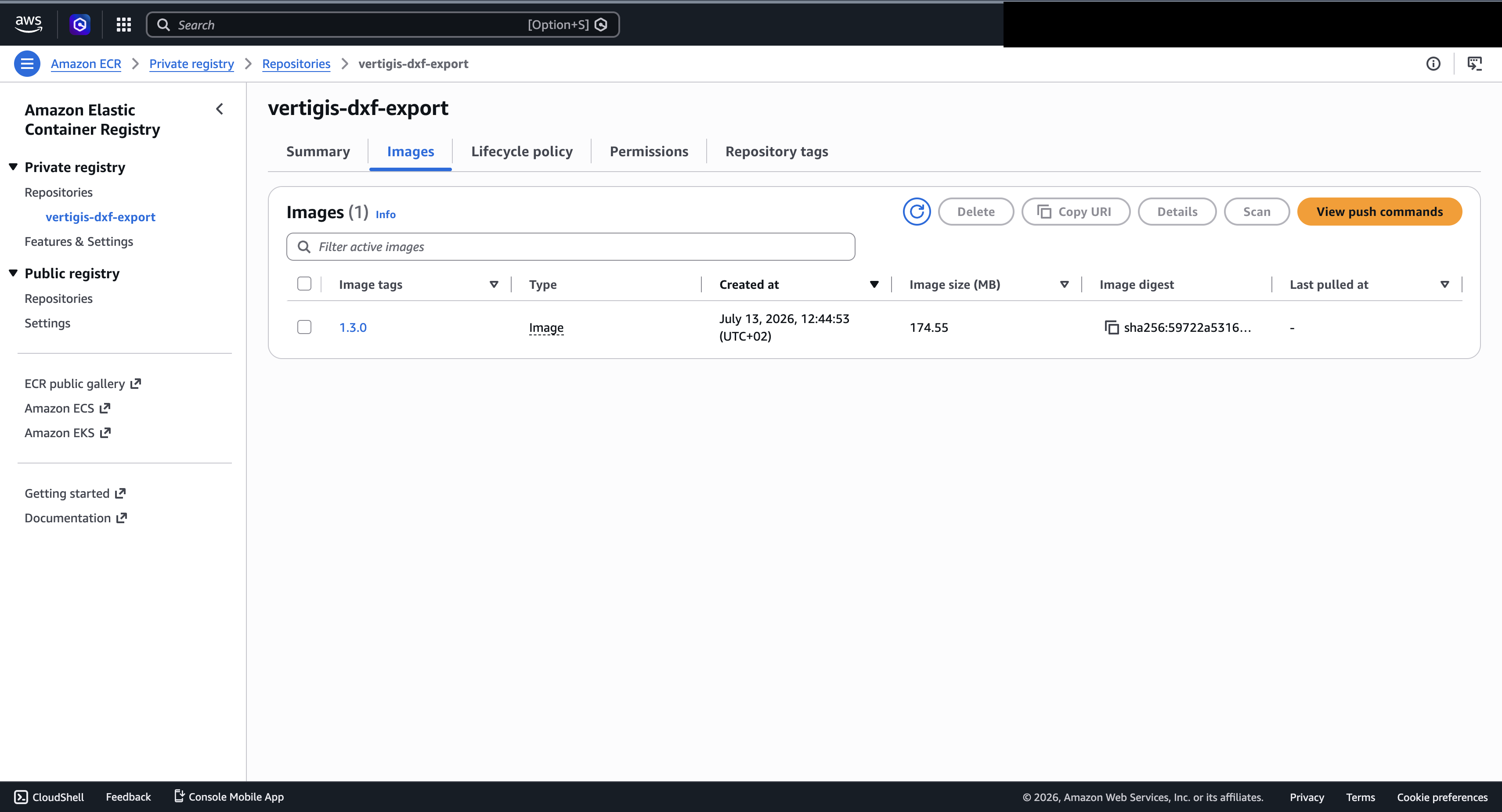Click the top AWS Search field
Image resolution: width=1502 pixels, height=812 pixels.
[383, 25]
